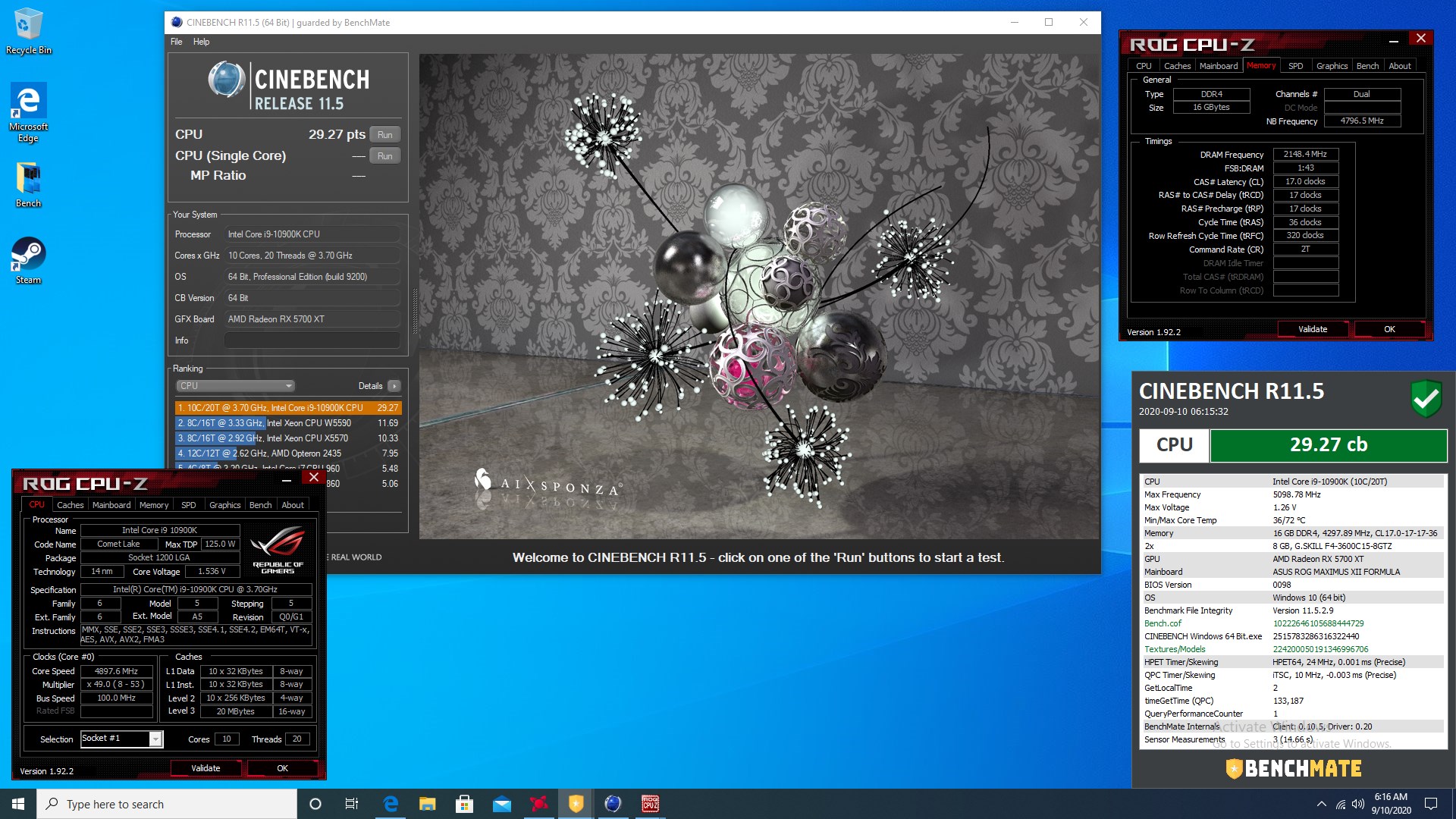
Task: Open the Action Center notifications icon
Action: tap(1431, 804)
